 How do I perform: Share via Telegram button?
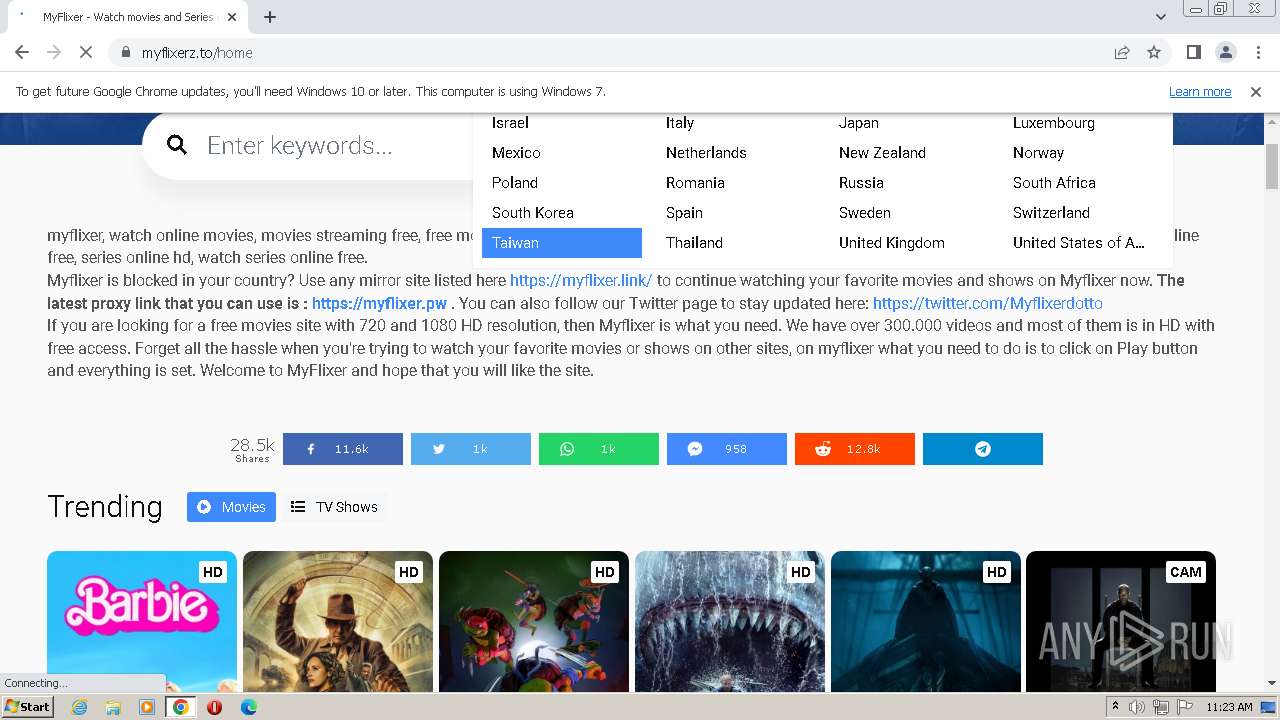pyautogui.click(x=983, y=449)
